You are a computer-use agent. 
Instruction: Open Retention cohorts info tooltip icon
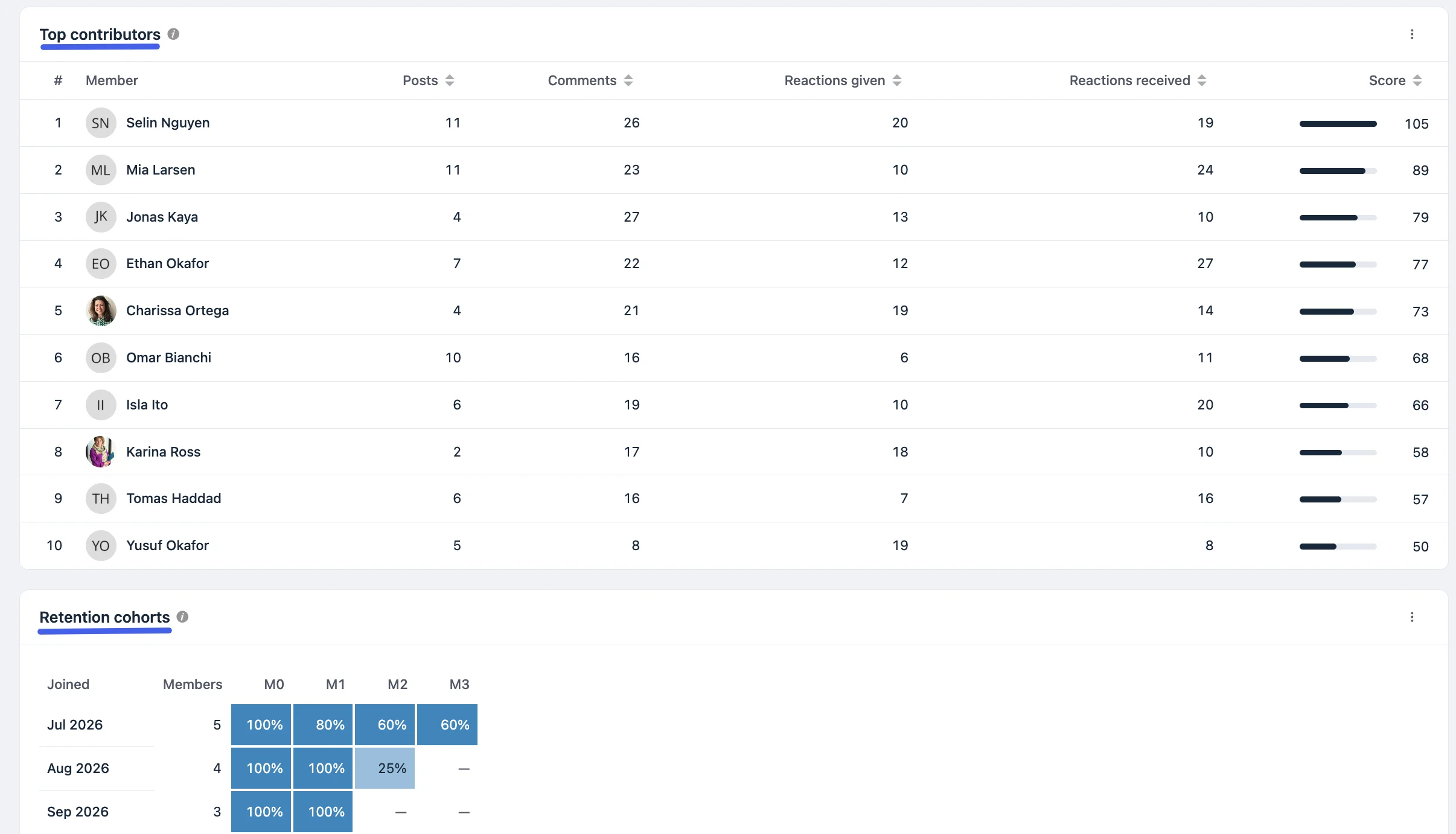point(182,617)
